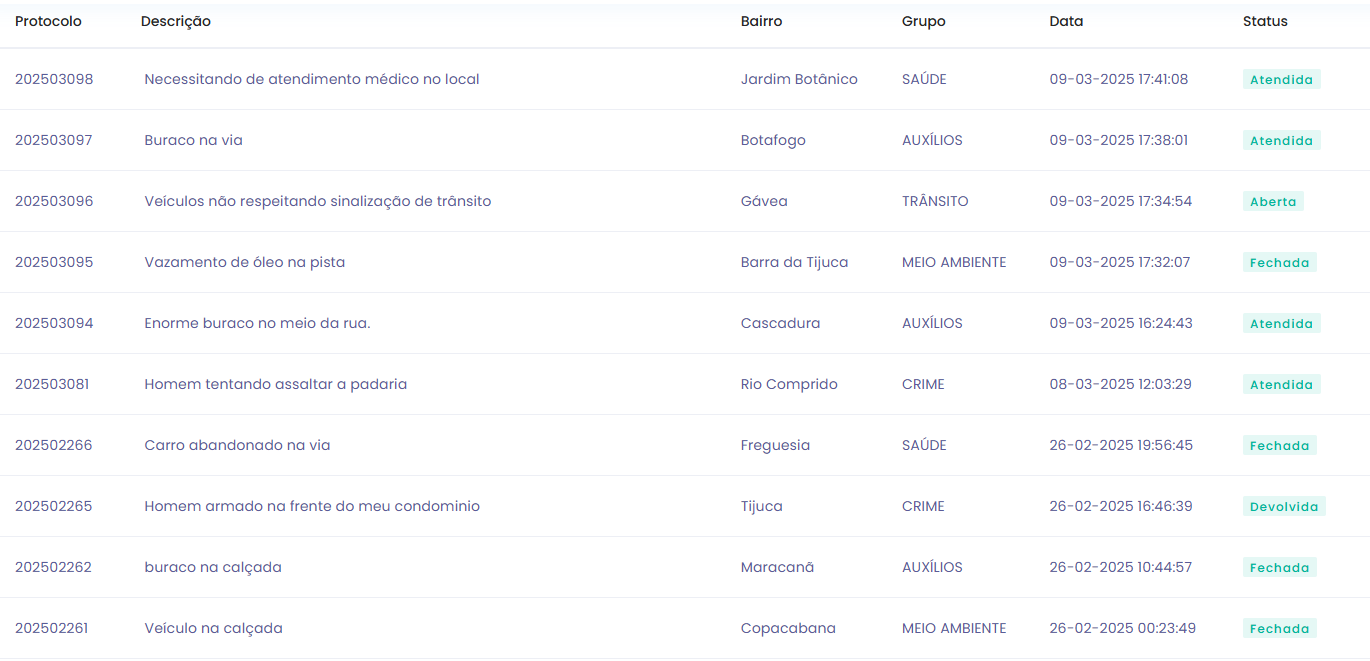Open the "Homem tentando assaltar a padaria" report
The width and height of the screenshot is (1370, 661).
click(275, 384)
